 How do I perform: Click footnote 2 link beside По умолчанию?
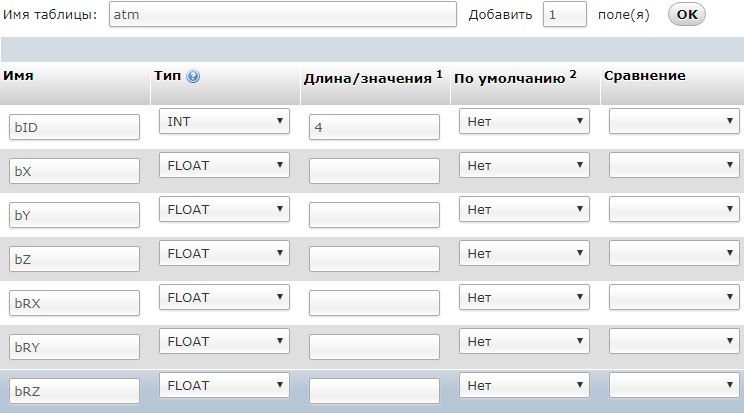tap(573, 74)
